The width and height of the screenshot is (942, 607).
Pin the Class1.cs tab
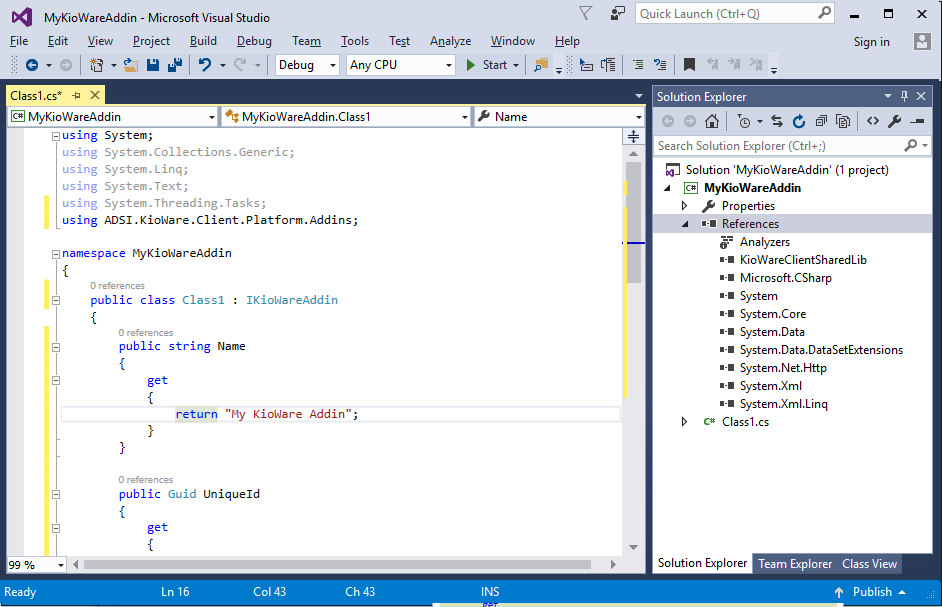(76, 96)
